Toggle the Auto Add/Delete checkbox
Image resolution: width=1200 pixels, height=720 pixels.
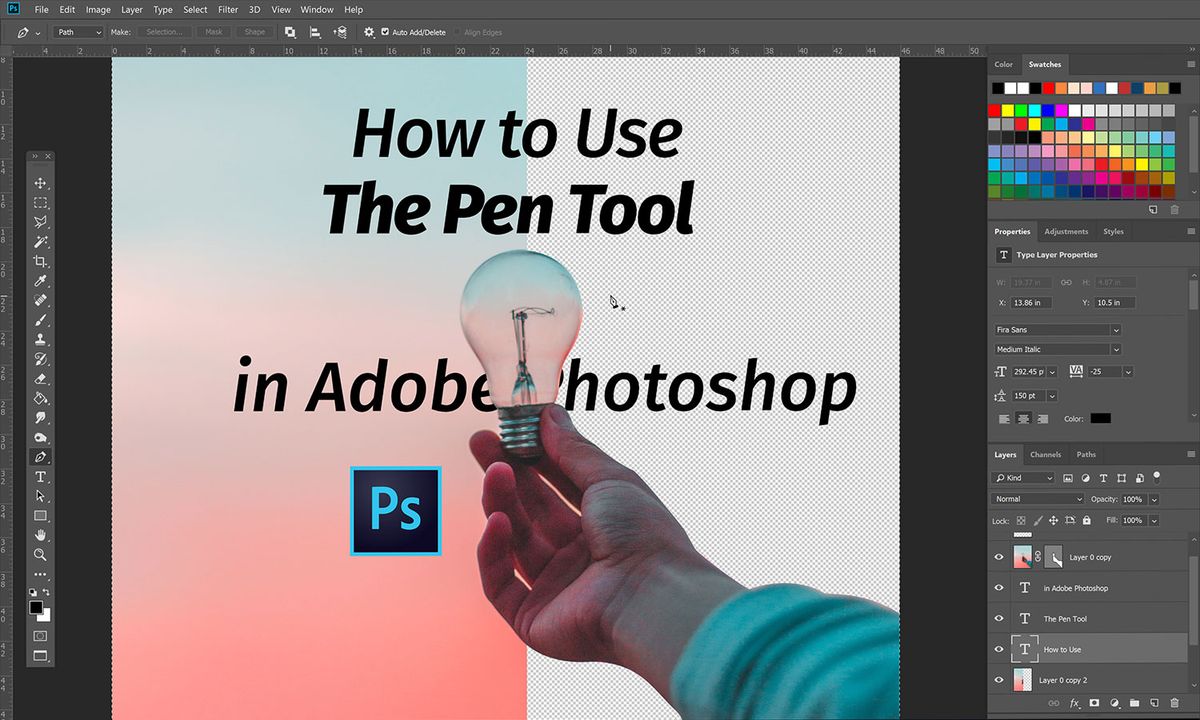pyautogui.click(x=385, y=32)
